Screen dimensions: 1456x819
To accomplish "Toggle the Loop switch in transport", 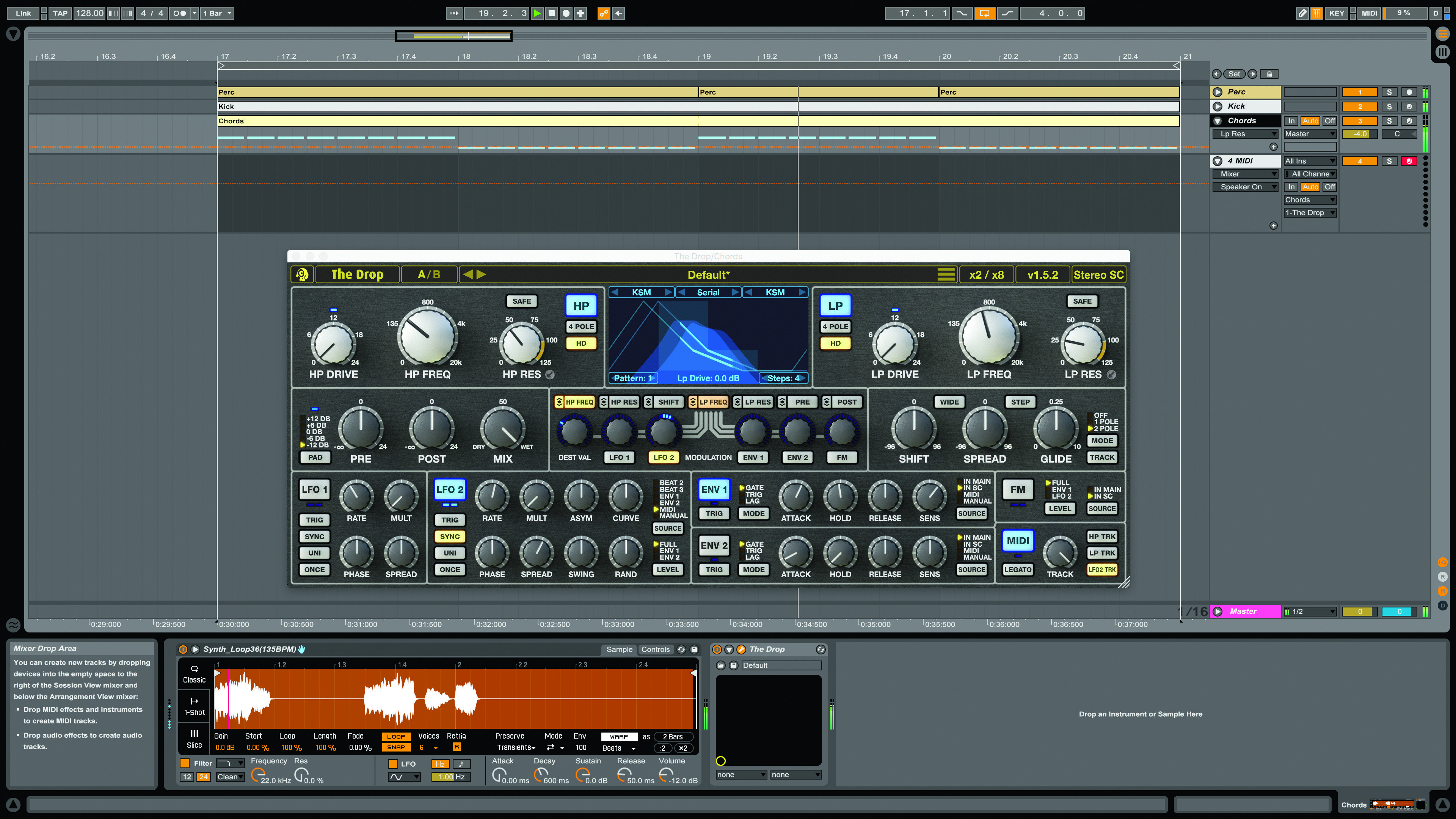I will coord(984,13).
